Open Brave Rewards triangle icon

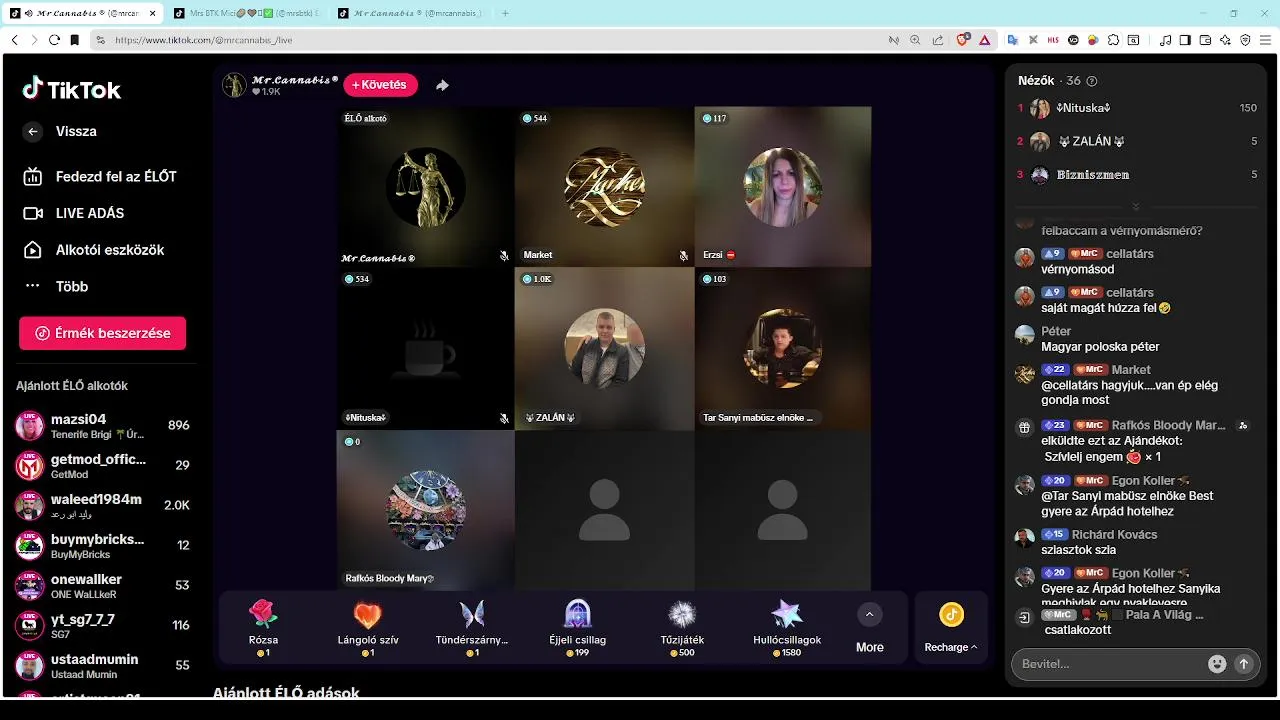[x=985, y=40]
